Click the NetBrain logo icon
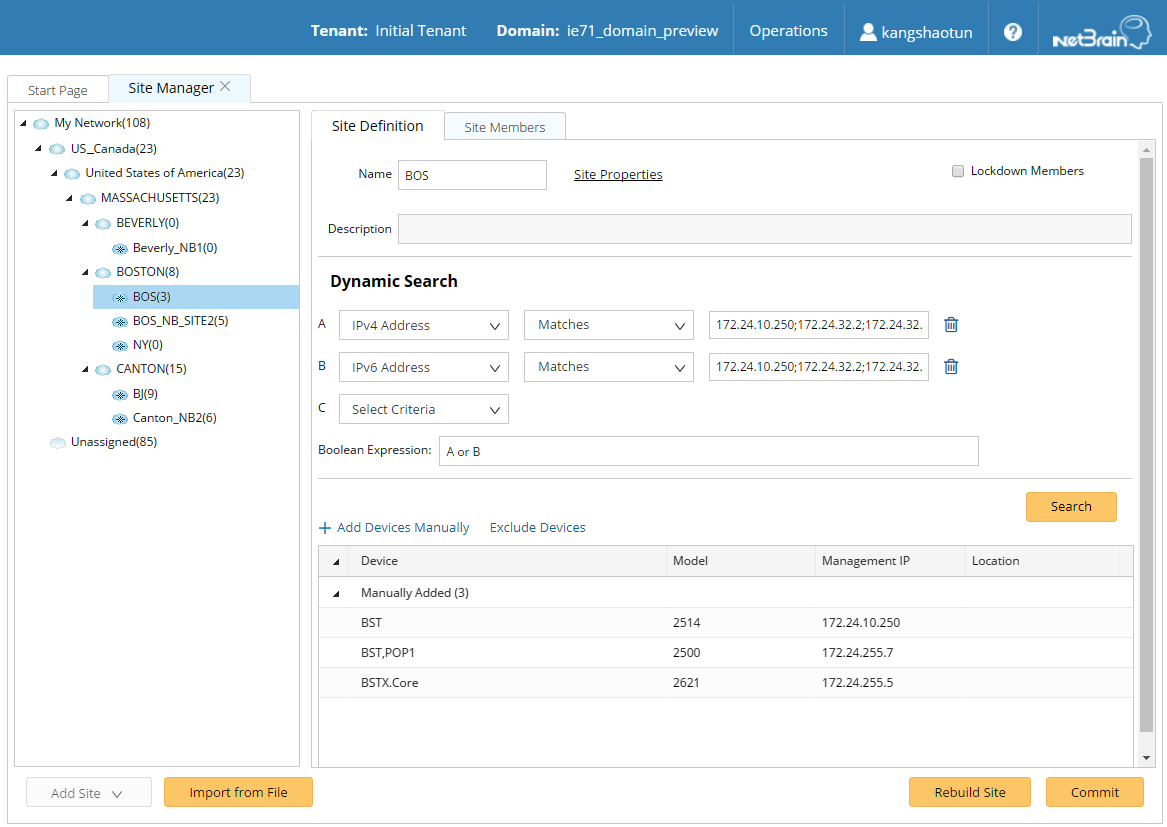The height and width of the screenshot is (827, 1167). tap(1101, 32)
